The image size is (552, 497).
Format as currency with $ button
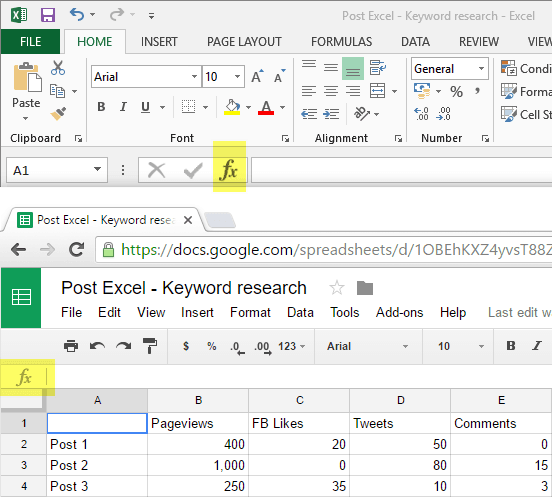click(186, 346)
